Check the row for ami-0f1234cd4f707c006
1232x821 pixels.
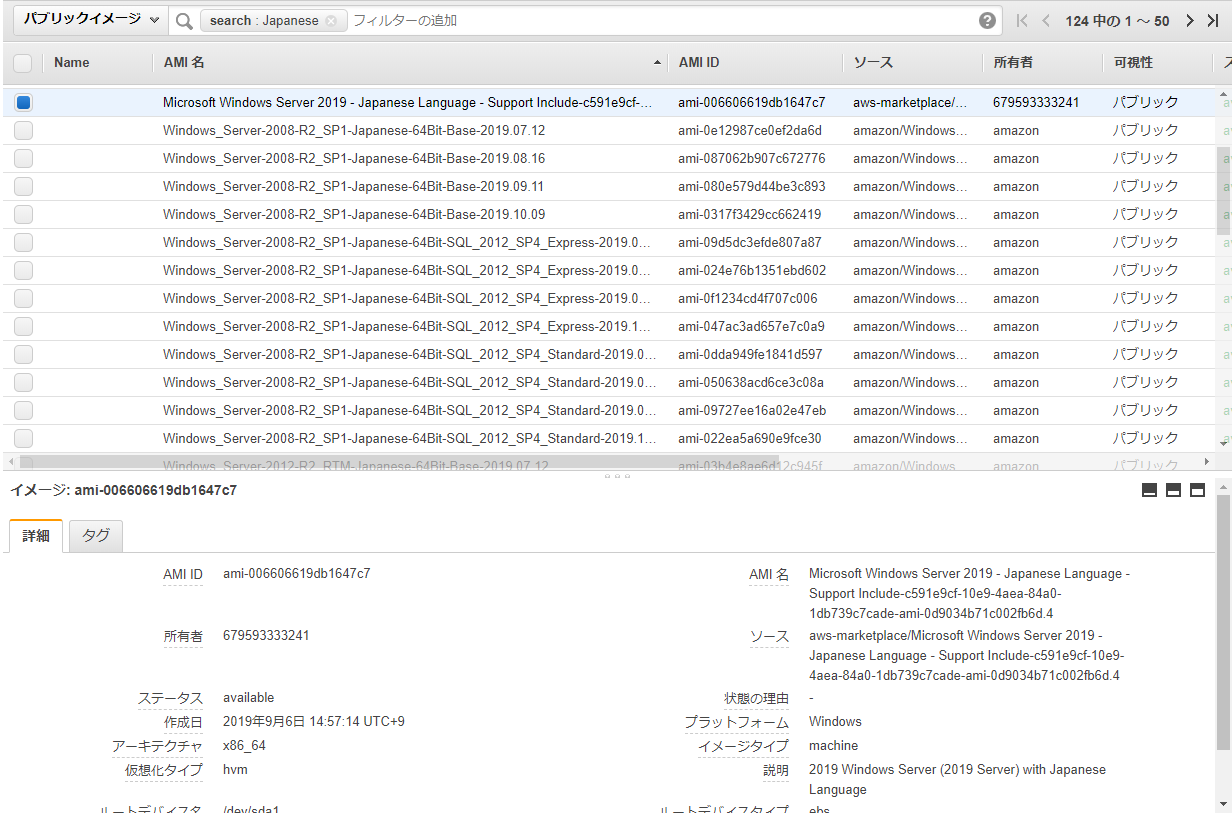[23, 298]
